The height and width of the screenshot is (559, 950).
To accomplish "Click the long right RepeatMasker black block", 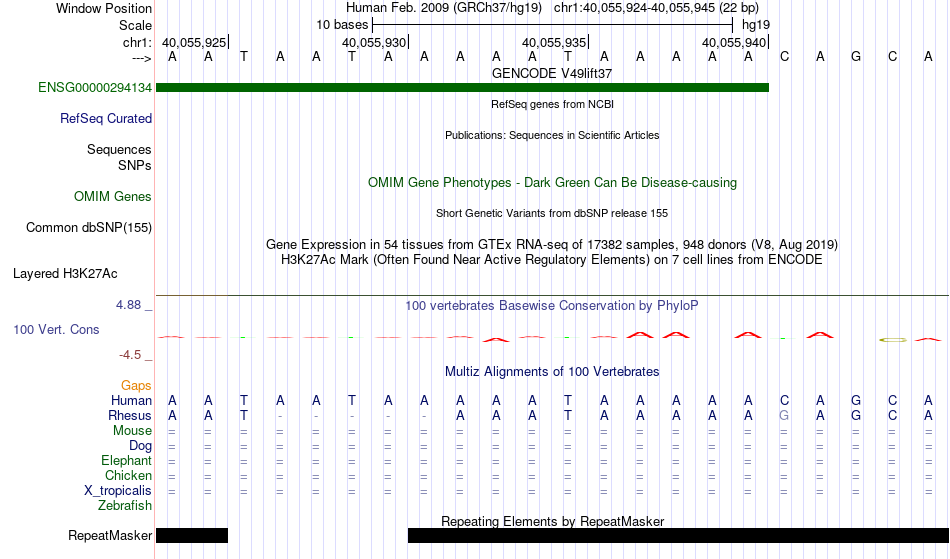I will click(678, 535).
